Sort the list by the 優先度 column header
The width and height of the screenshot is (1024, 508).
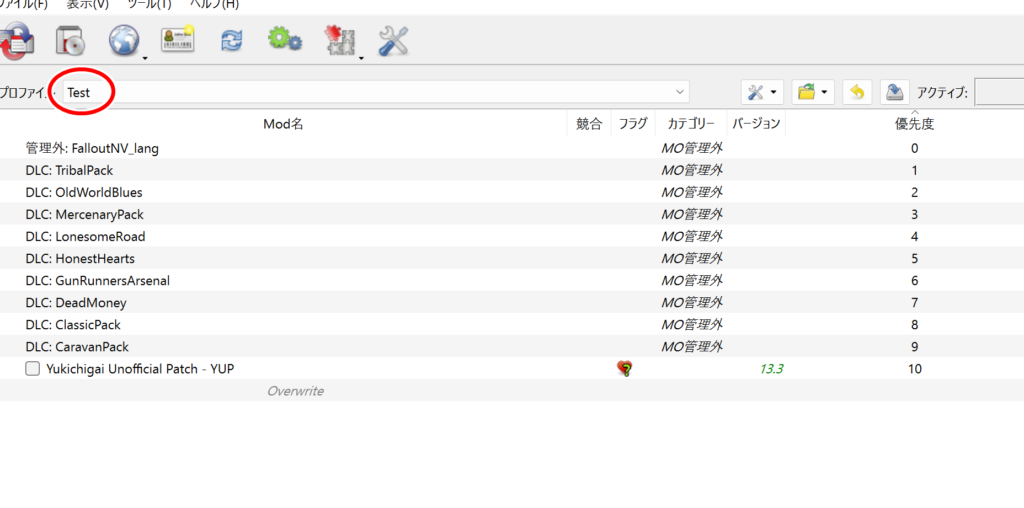point(914,125)
